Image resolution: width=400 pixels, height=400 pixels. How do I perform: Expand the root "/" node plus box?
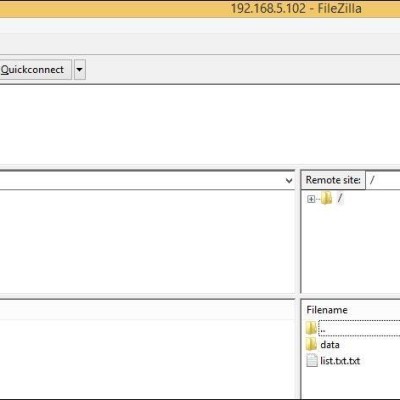(x=311, y=199)
